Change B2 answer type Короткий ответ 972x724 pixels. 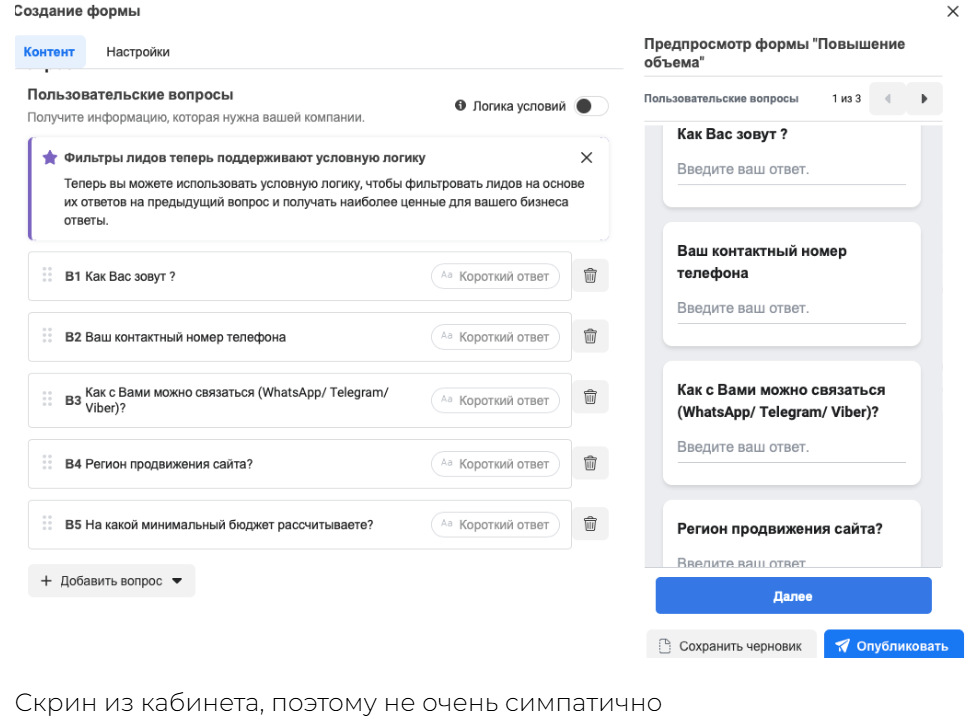495,337
